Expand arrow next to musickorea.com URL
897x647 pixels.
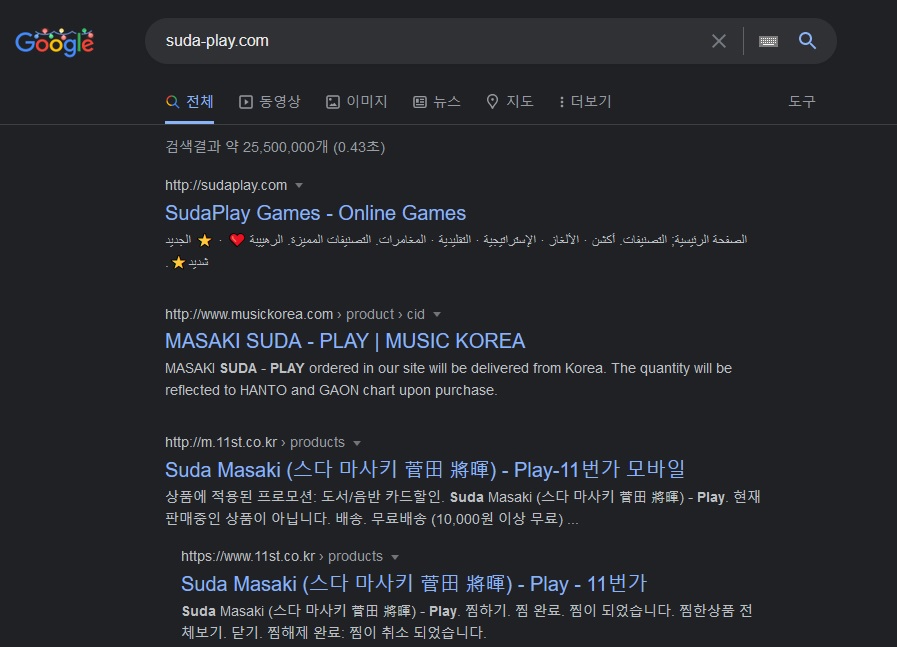(437, 315)
